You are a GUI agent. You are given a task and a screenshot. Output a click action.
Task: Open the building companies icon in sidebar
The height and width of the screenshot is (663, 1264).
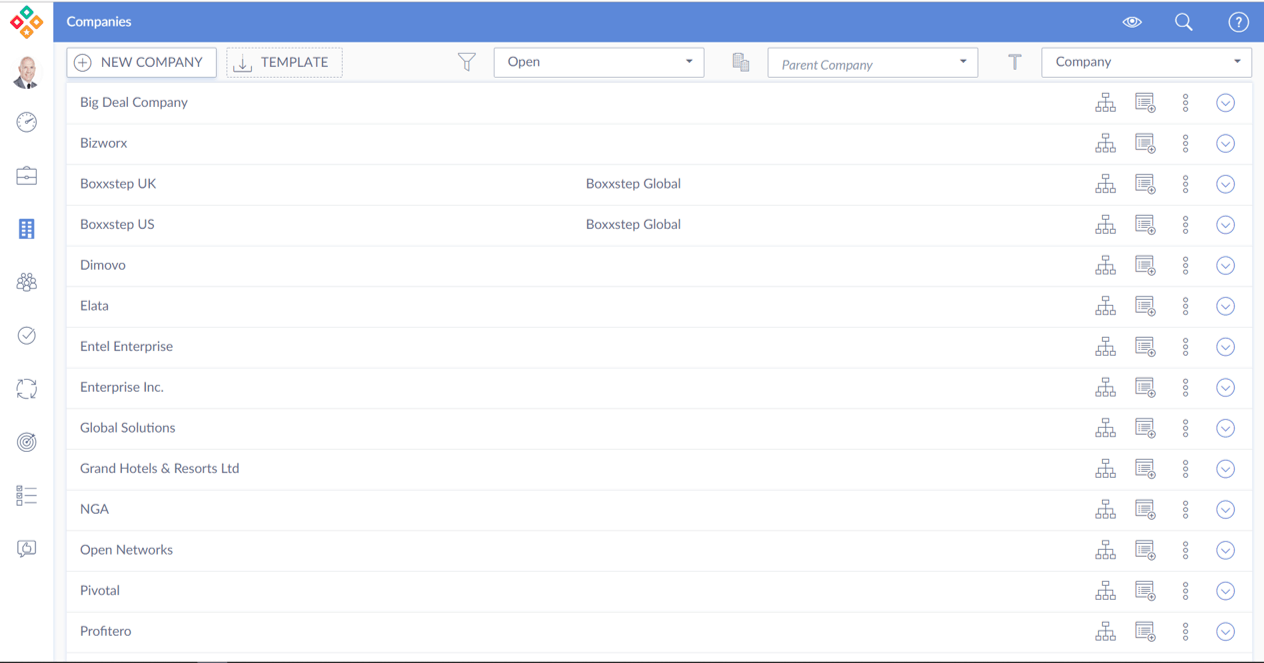[27, 229]
